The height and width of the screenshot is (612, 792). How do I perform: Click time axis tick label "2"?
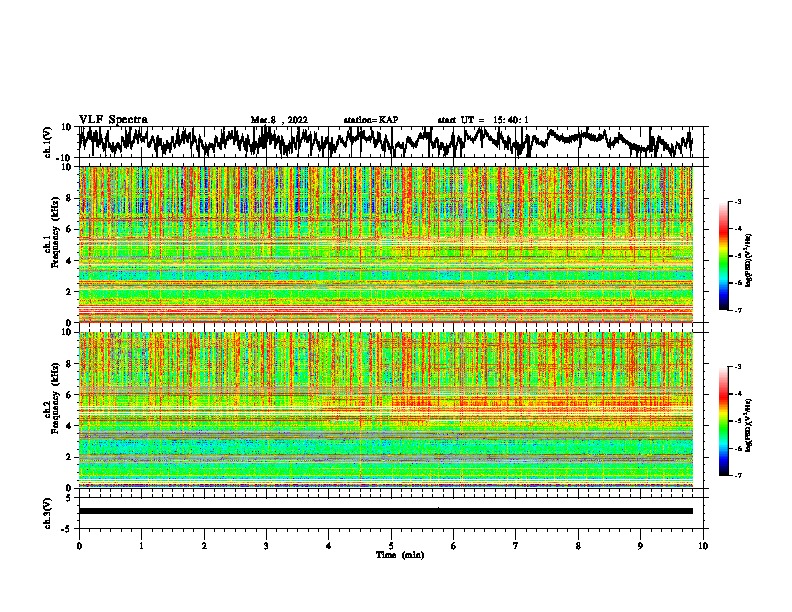[204, 546]
